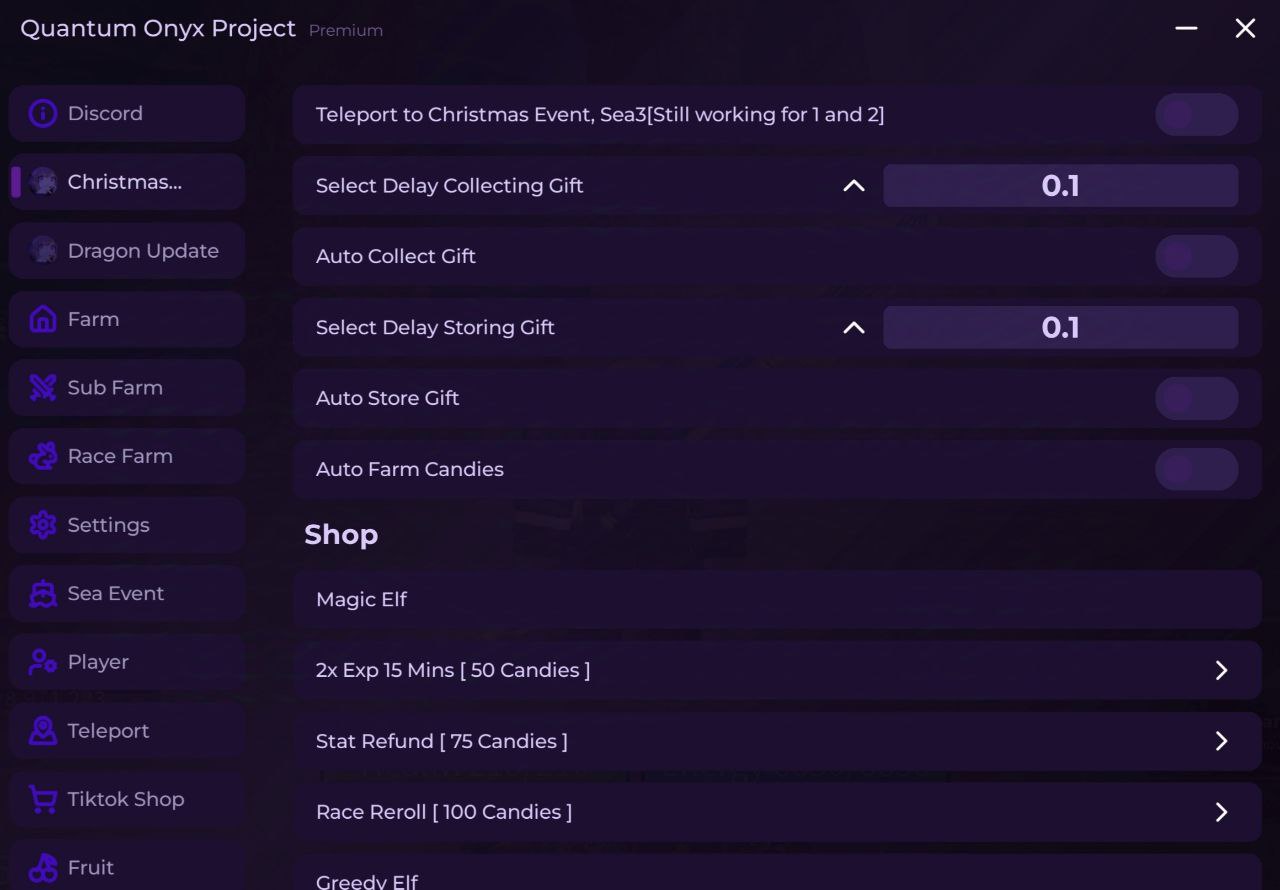
Task: Collapse the Select Delay Collecting Gift chevron
Action: point(853,186)
